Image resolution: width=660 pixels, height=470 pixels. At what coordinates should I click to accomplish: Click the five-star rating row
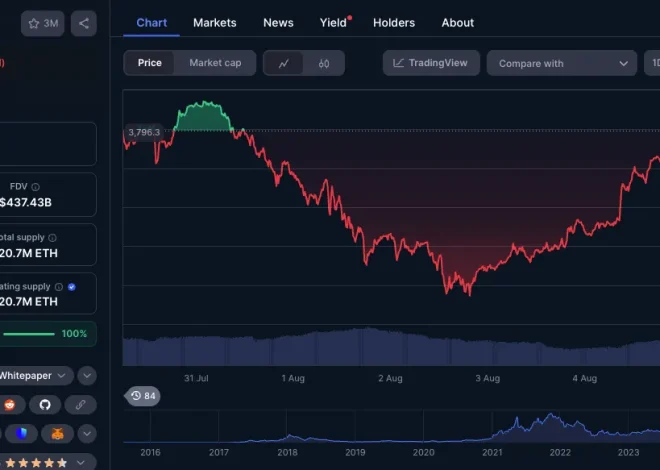[x=36, y=463]
